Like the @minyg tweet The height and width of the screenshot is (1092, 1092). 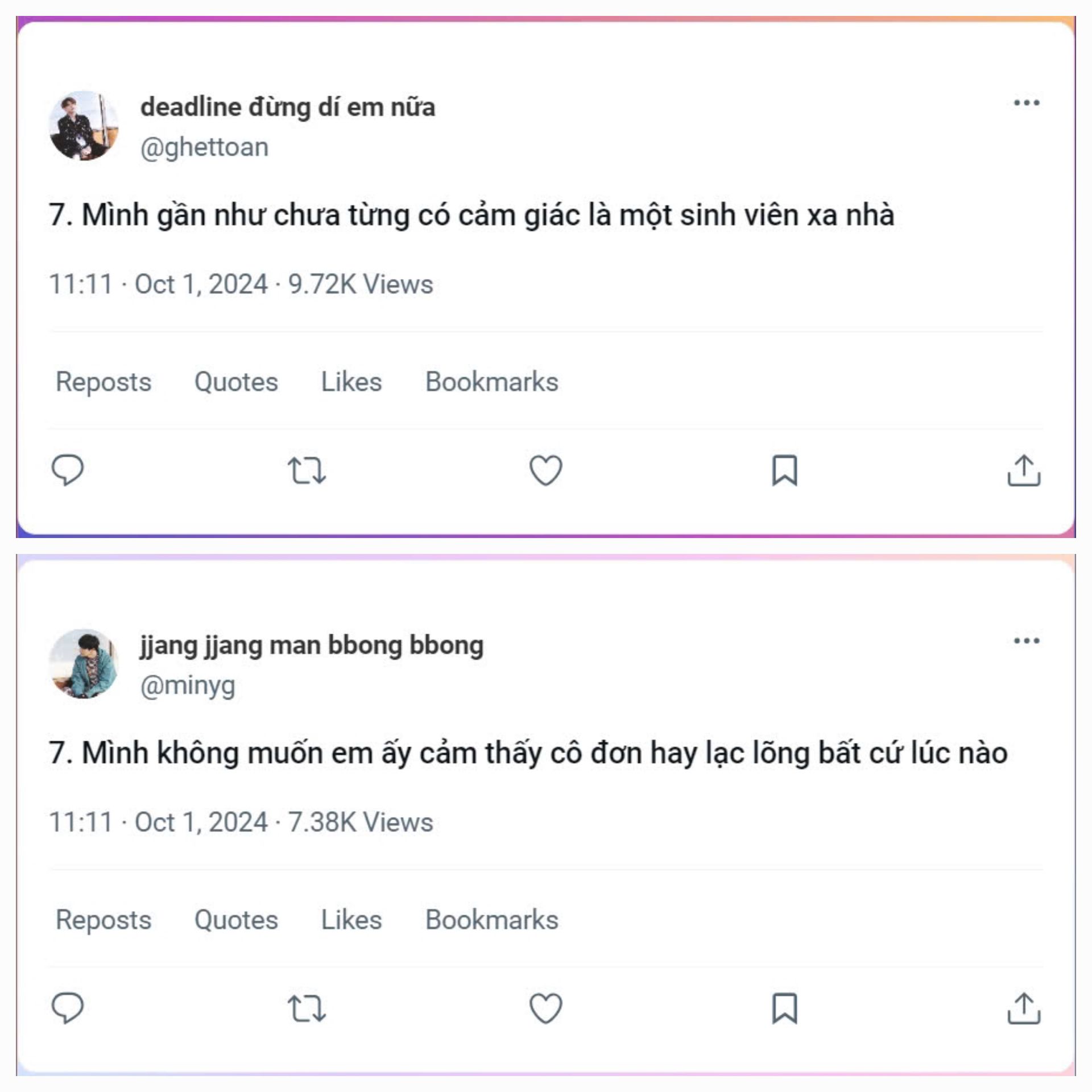point(545,1008)
